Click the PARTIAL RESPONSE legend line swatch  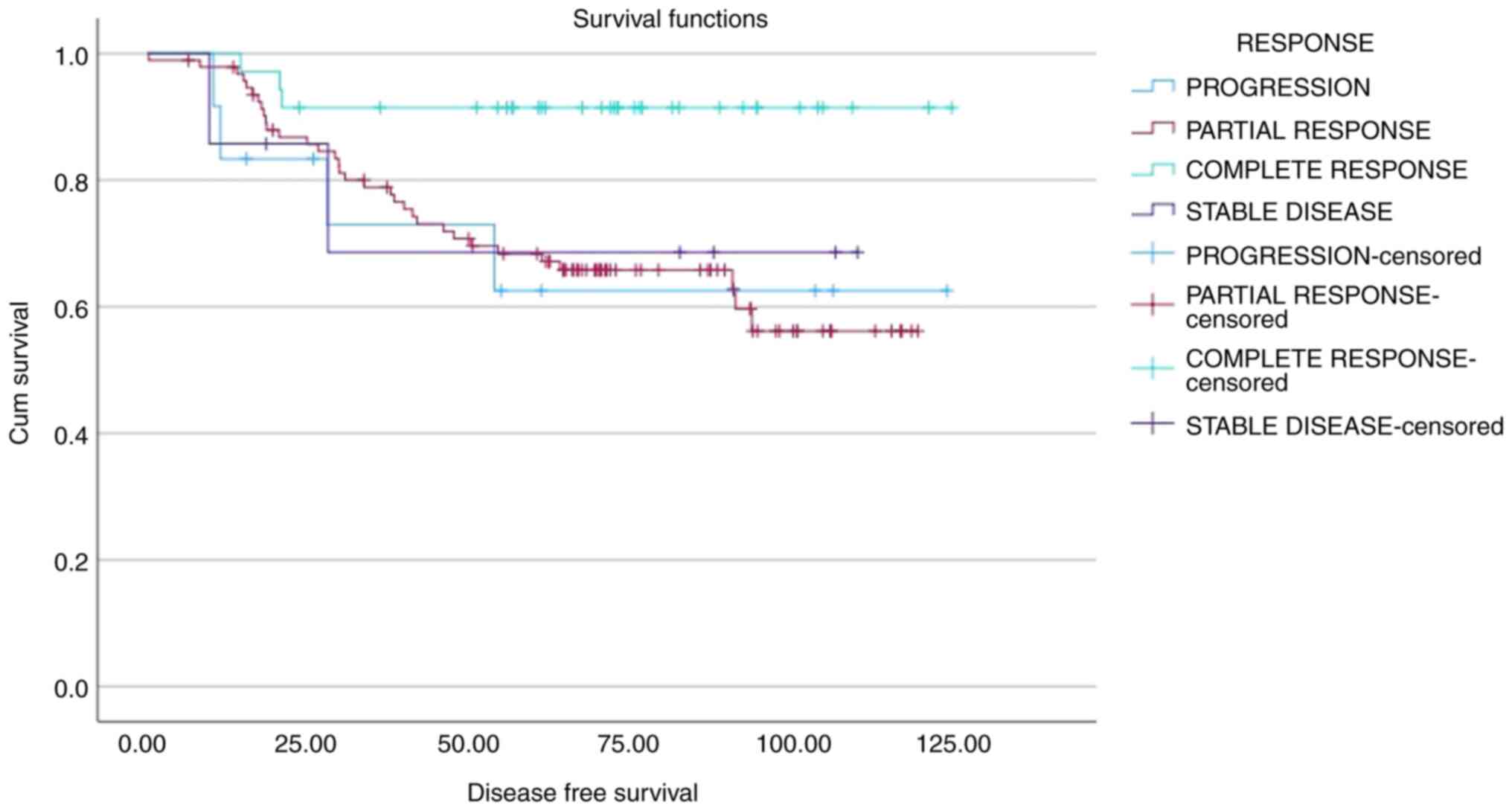(x=1153, y=129)
